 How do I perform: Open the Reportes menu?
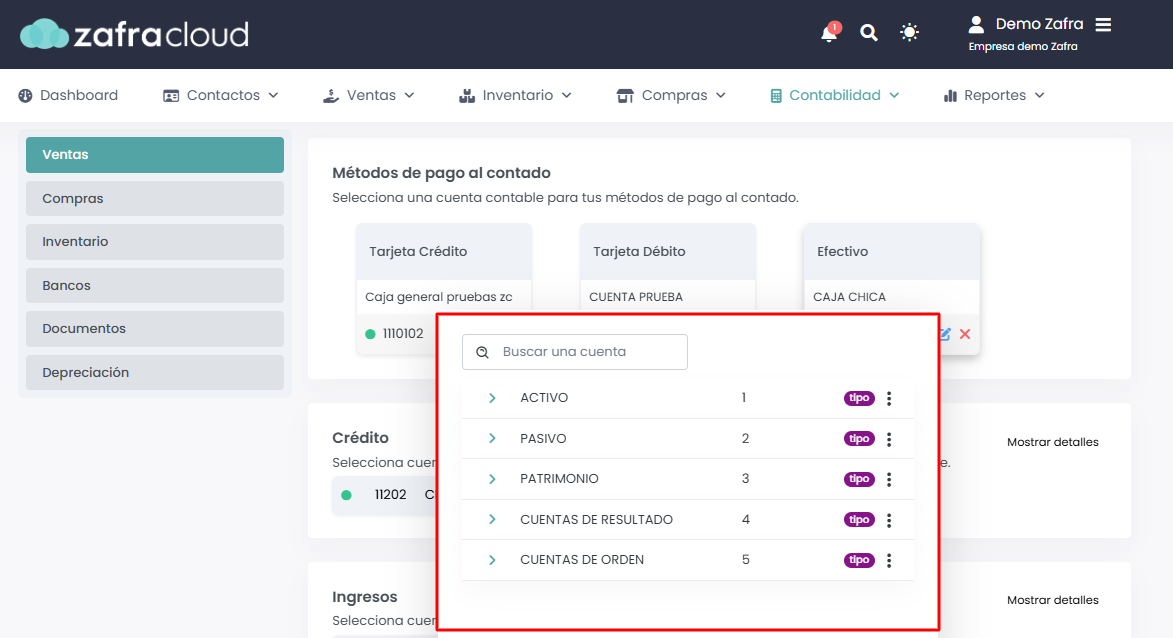pyautogui.click(x=994, y=95)
